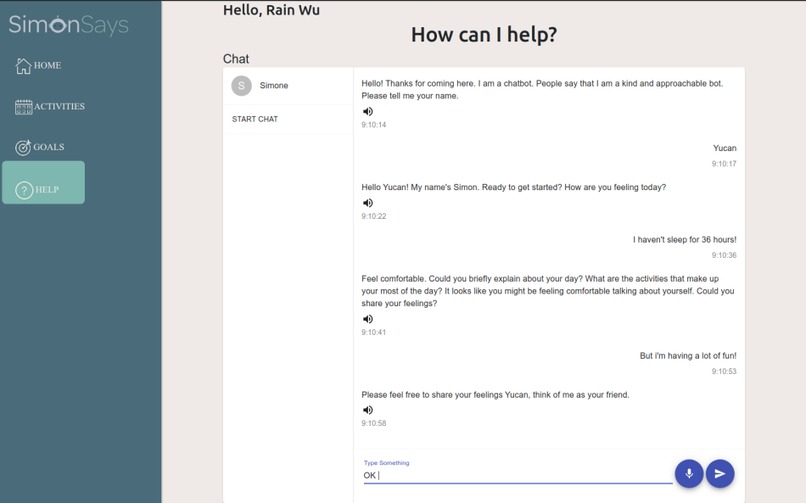Click the 'I haven't sleep for 36 hours!' message
This screenshot has width=806, height=503.
[x=684, y=239]
